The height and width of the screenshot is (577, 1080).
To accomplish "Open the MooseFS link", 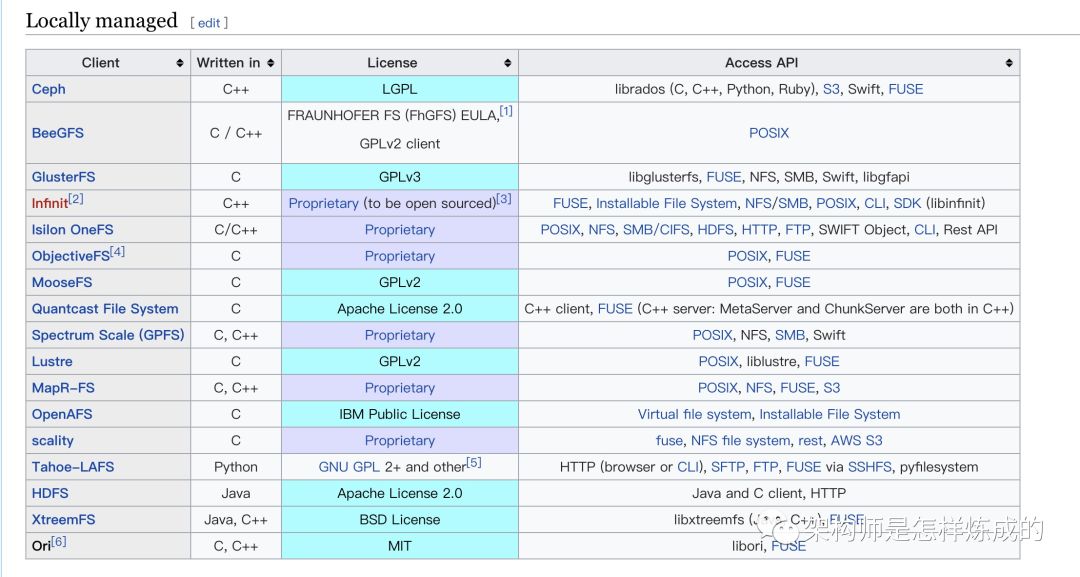I will click(x=61, y=282).
